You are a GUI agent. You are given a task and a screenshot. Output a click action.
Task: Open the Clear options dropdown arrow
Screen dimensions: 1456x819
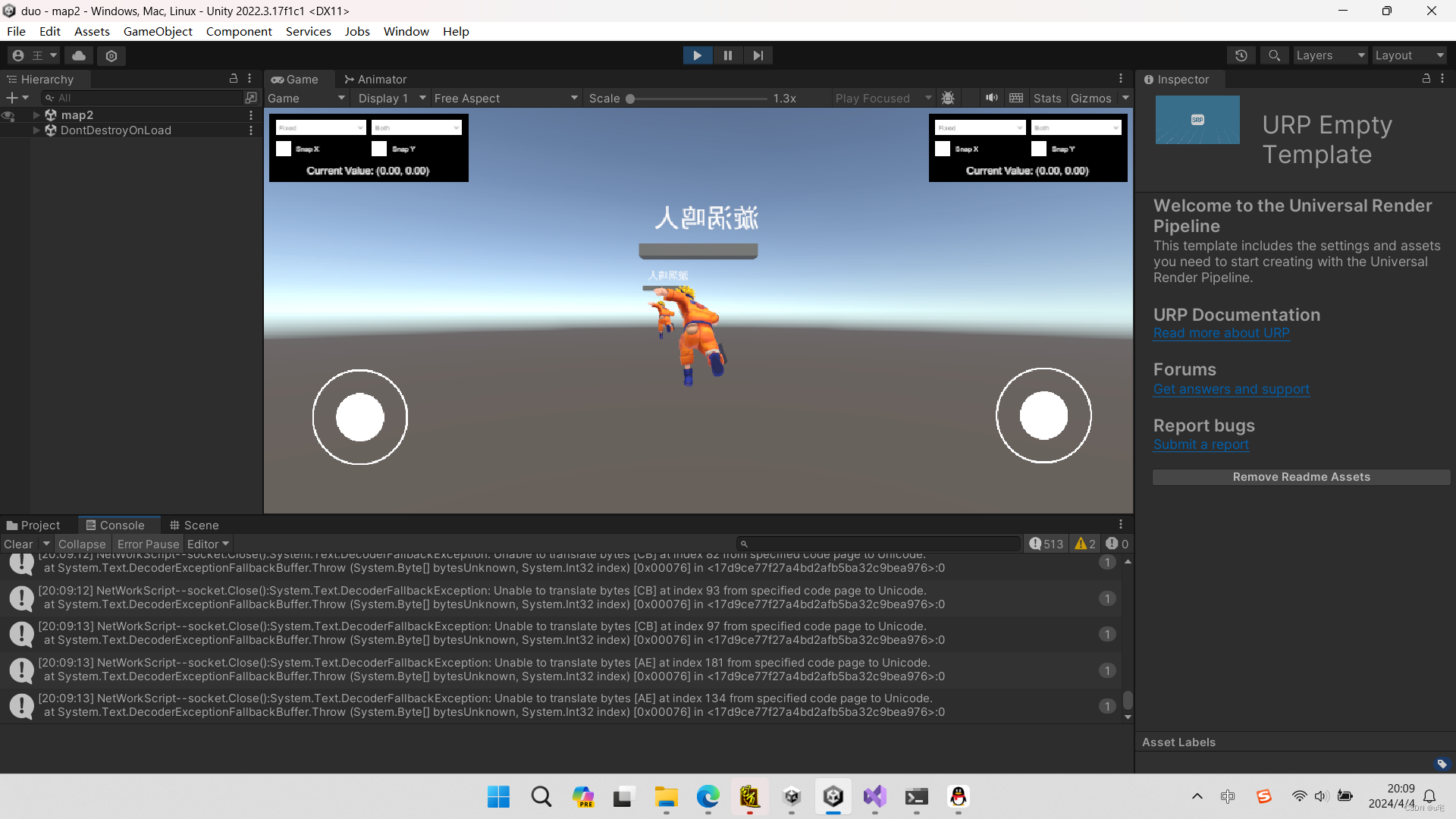(x=45, y=544)
